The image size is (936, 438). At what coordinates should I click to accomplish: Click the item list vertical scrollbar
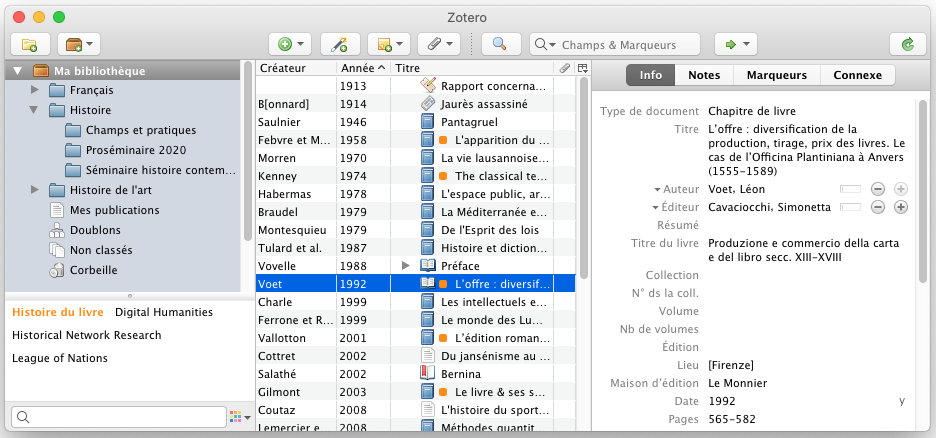583,179
